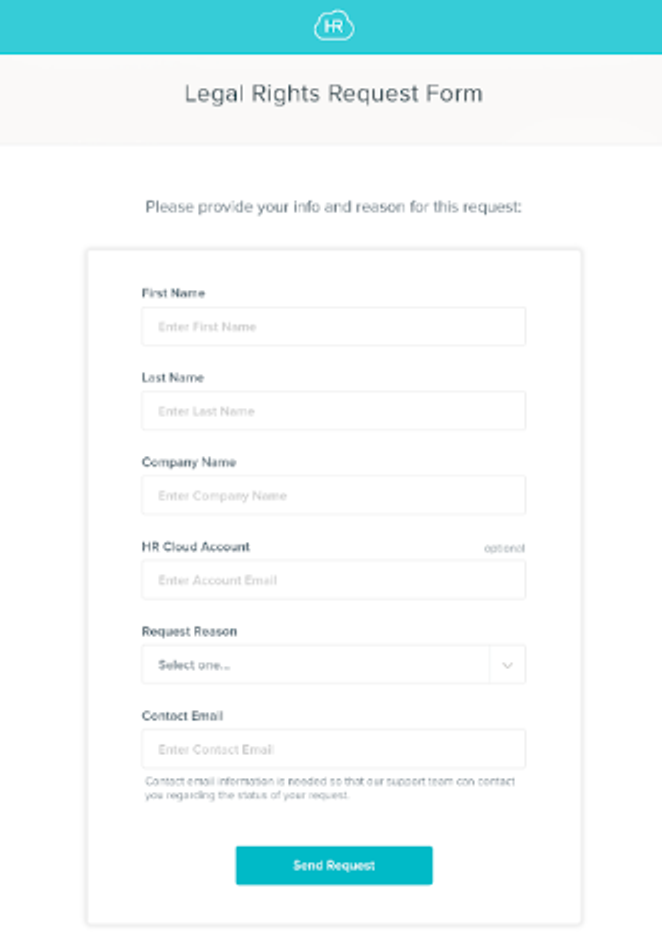Click the Contact Email label
Image resolution: width=662 pixels, height=934 pixels.
pyautogui.click(x=182, y=716)
